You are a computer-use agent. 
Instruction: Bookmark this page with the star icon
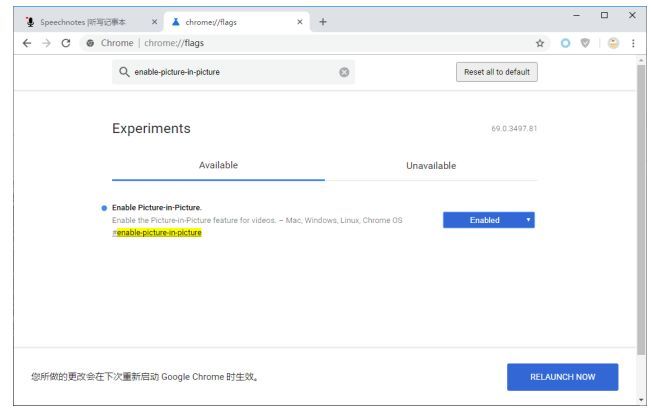click(540, 43)
